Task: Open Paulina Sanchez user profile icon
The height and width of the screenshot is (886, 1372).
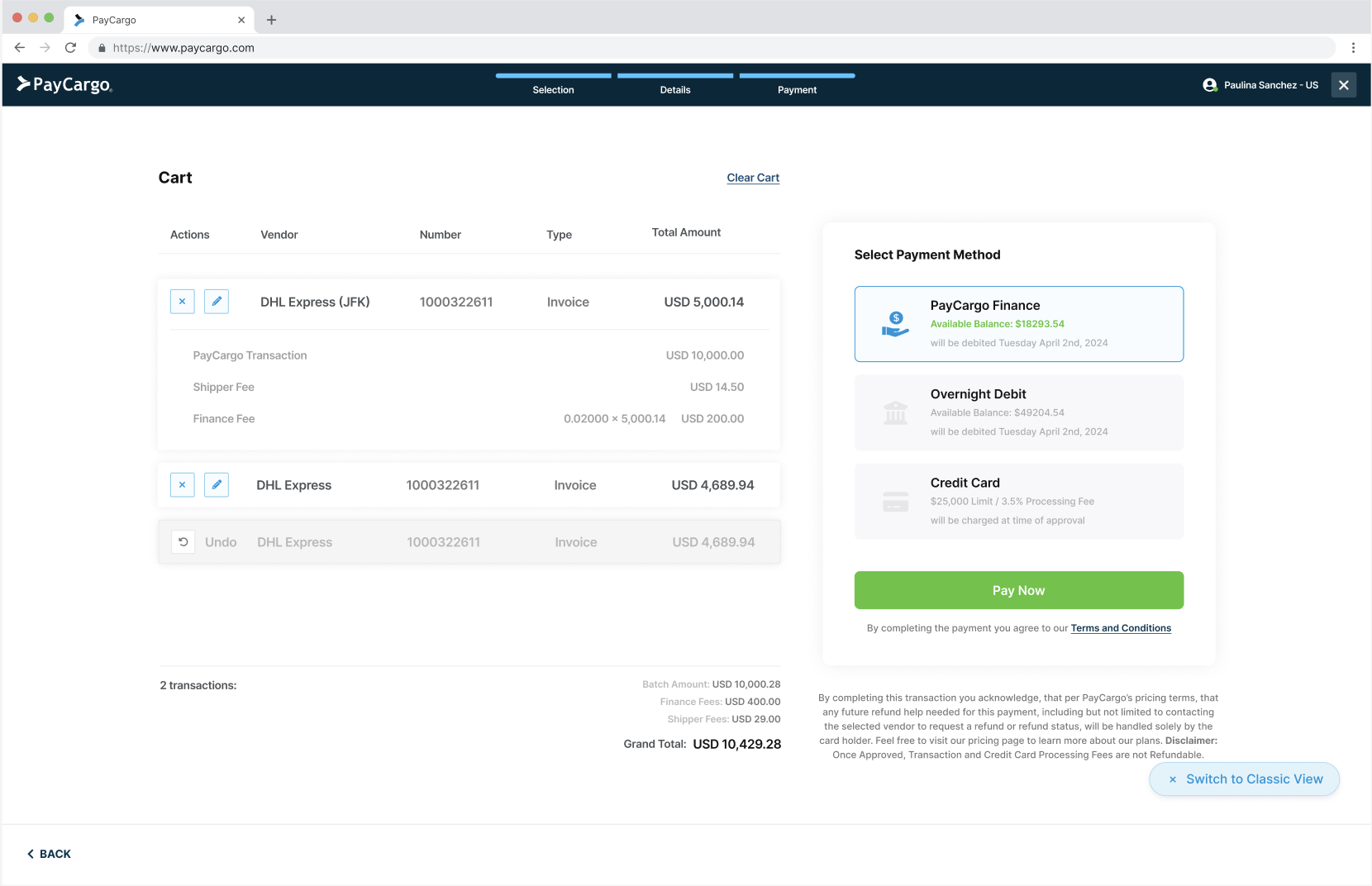Action: coord(1210,85)
